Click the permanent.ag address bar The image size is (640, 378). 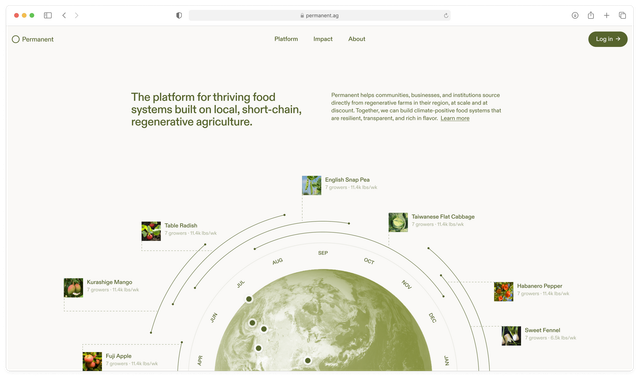pyautogui.click(x=320, y=16)
